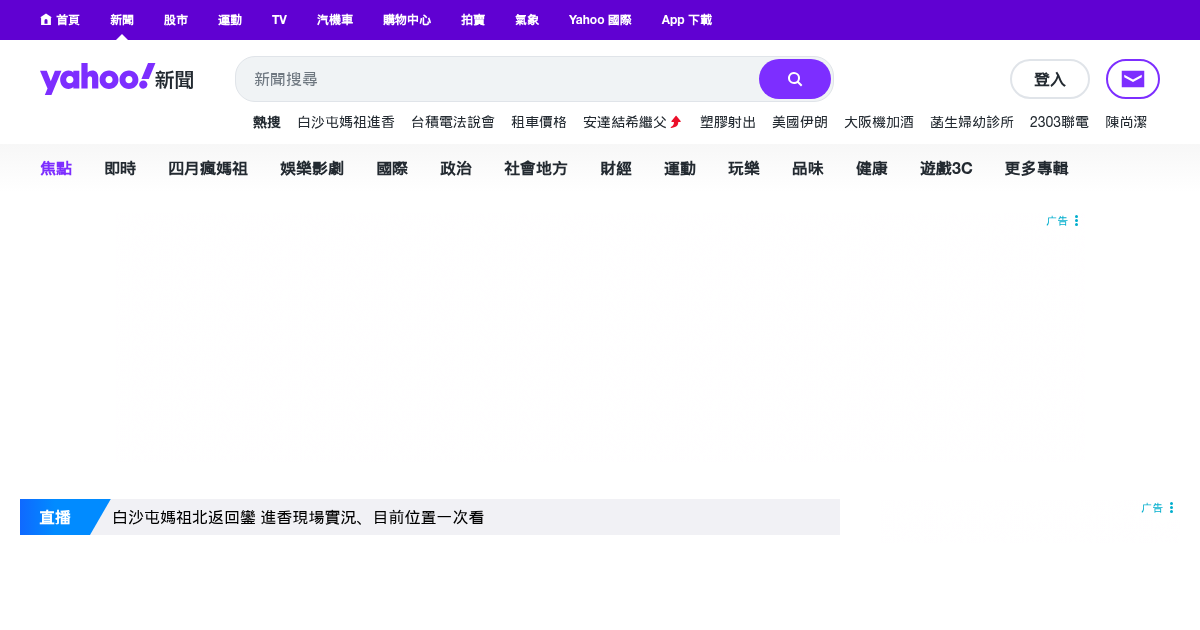Image resolution: width=1200 pixels, height=630 pixels.
Task: Click the magnifier search button
Action: [794, 79]
